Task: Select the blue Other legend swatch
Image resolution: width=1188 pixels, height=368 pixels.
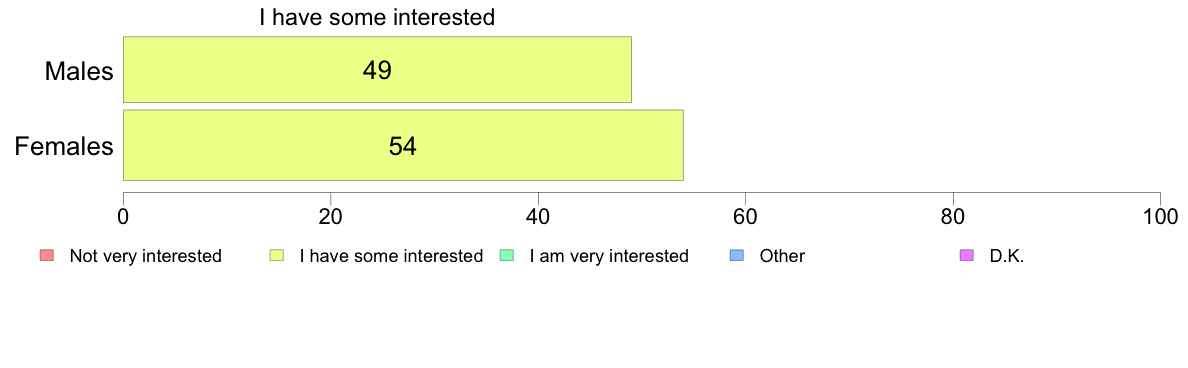Action: point(738,256)
